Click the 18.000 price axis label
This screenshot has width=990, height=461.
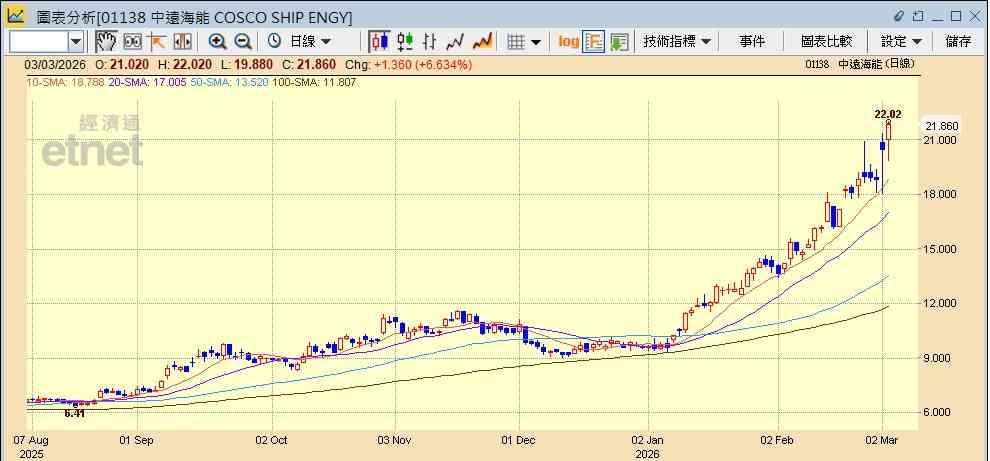(x=941, y=195)
